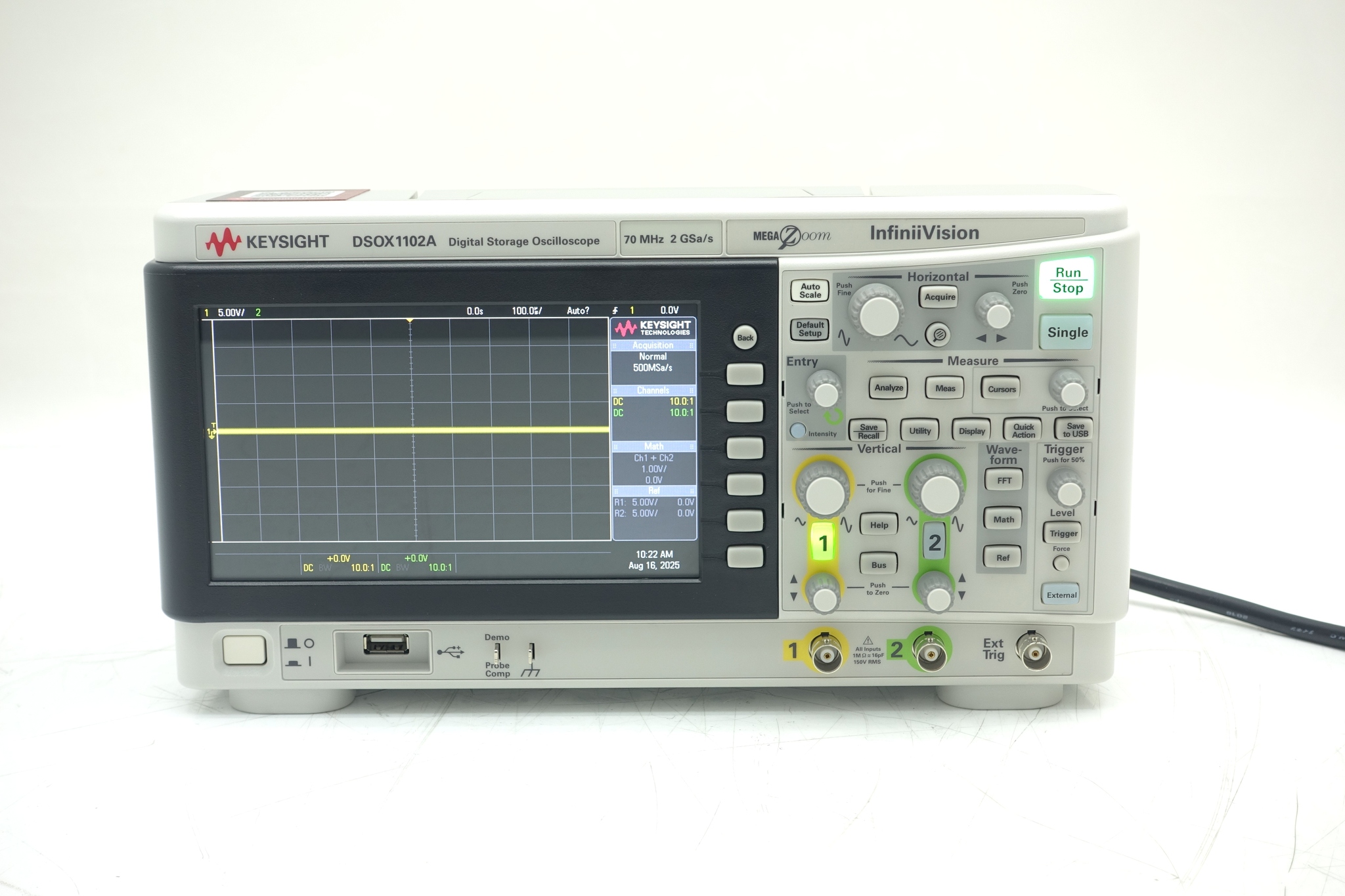Click the Quick Action button
The width and height of the screenshot is (1345, 896).
click(1023, 431)
